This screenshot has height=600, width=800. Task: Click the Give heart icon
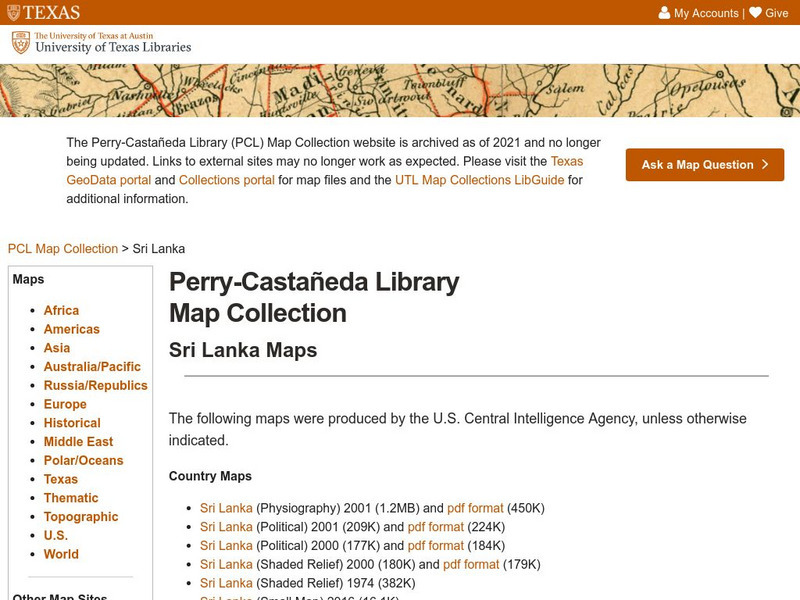coord(755,13)
